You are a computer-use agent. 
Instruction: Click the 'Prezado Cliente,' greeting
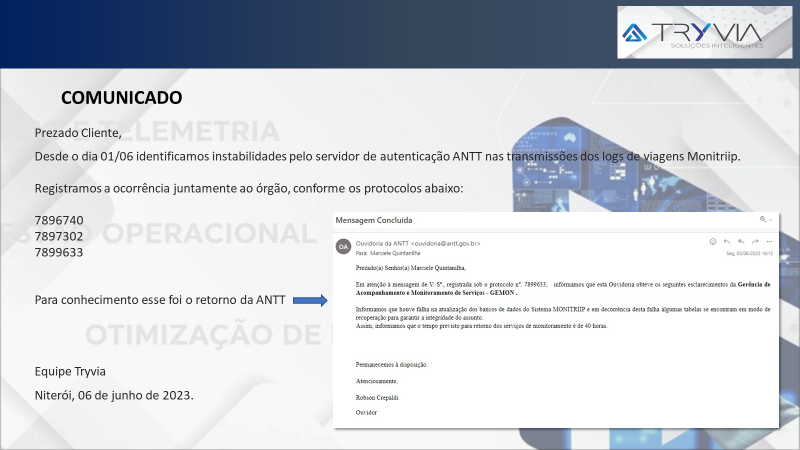(x=78, y=133)
